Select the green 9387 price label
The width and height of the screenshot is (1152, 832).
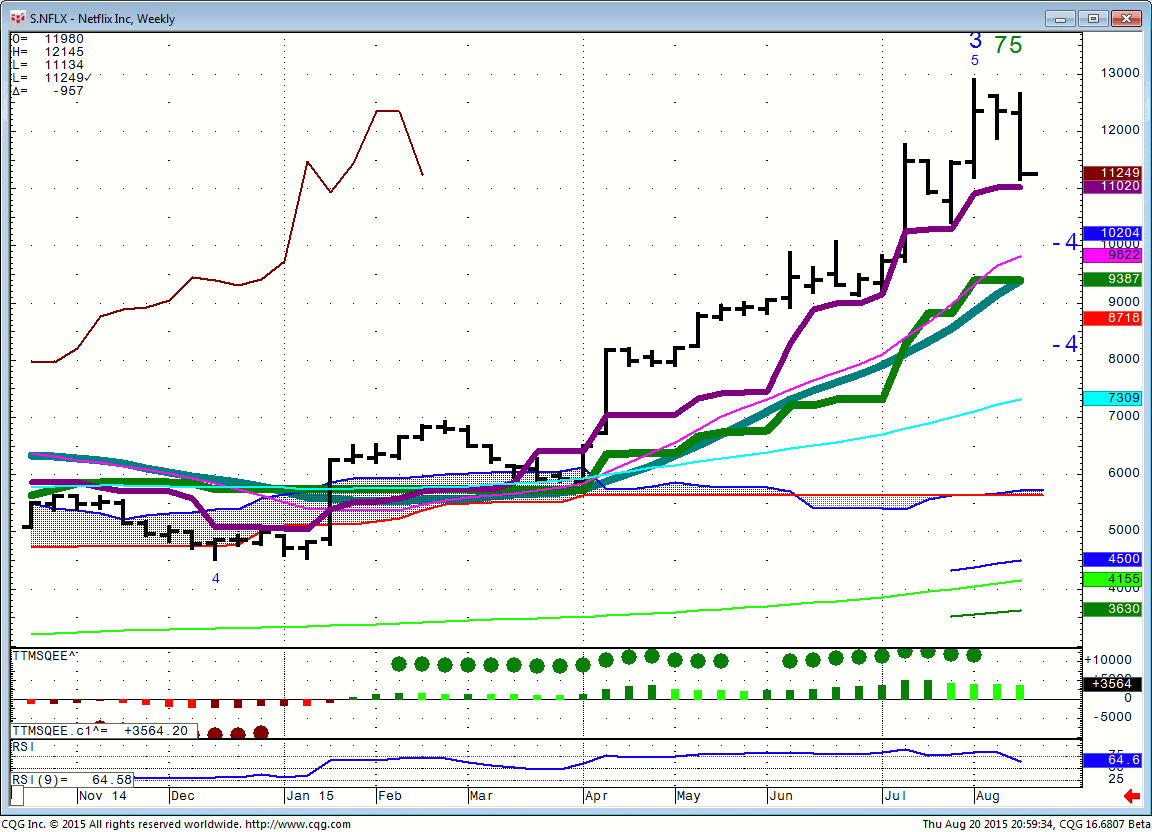point(1112,279)
